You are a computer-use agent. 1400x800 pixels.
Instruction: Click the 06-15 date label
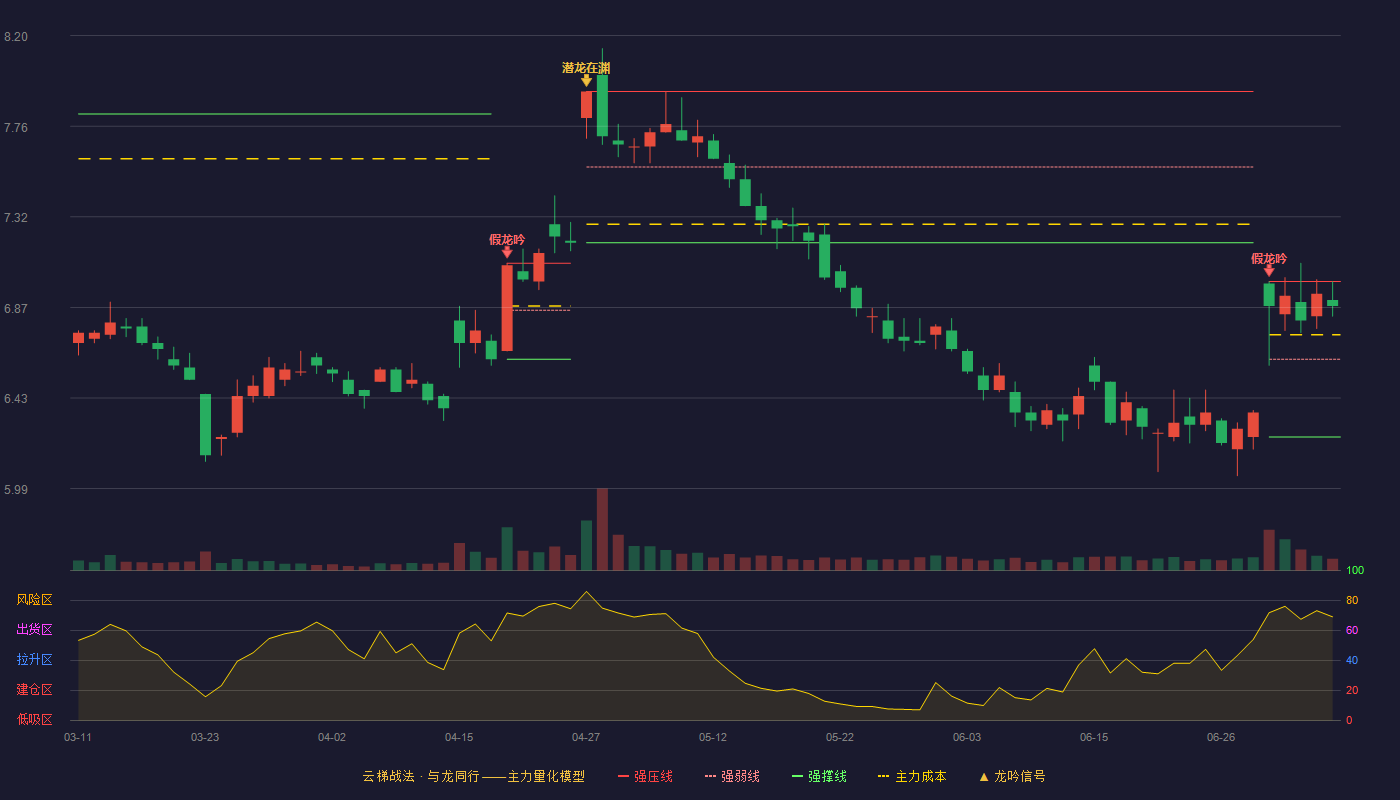1094,737
